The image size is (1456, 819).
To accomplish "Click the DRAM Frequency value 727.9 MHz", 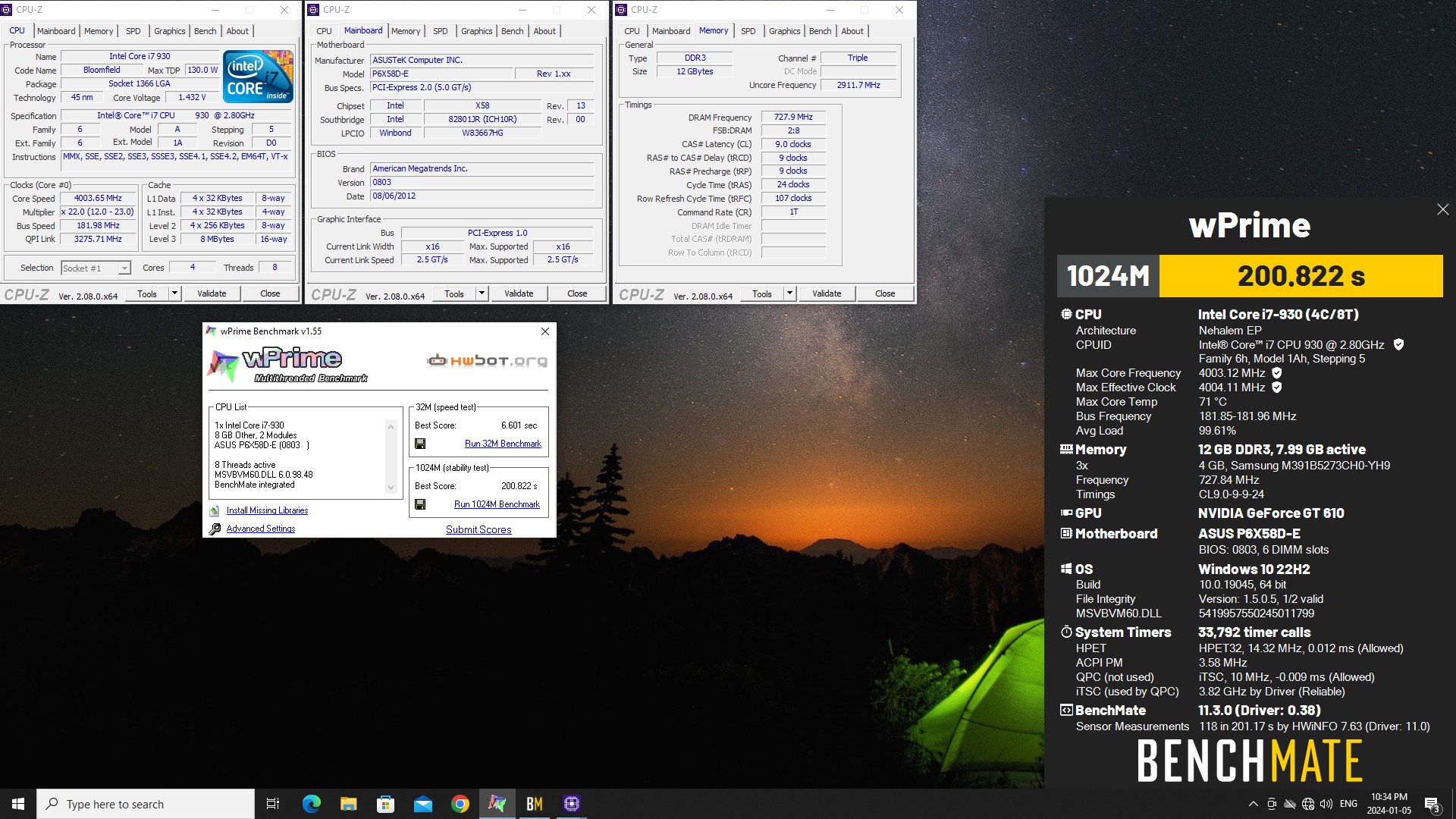I will point(793,117).
